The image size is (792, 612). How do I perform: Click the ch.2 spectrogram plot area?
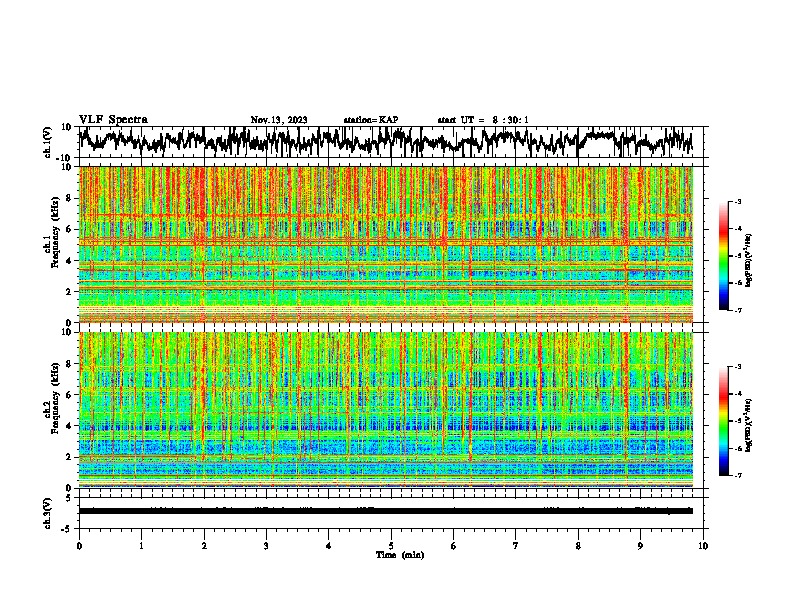point(386,410)
